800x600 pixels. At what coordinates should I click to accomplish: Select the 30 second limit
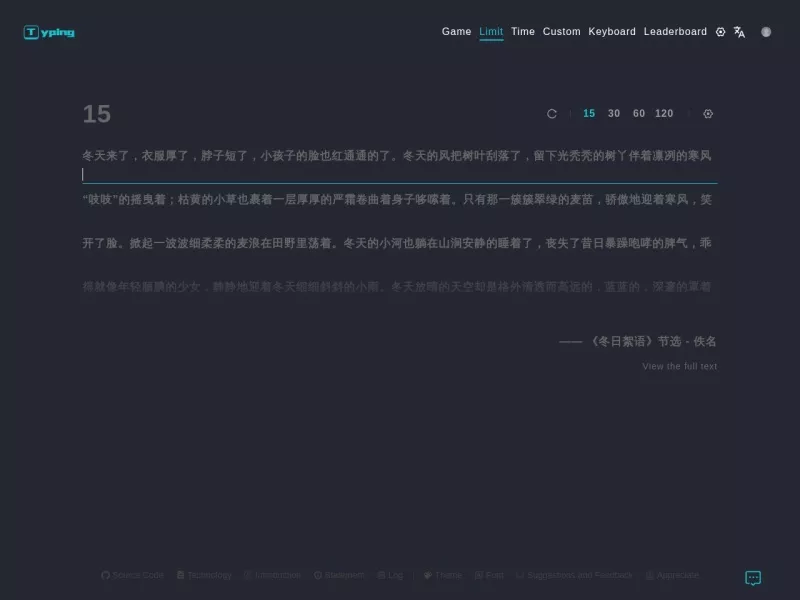(614, 113)
